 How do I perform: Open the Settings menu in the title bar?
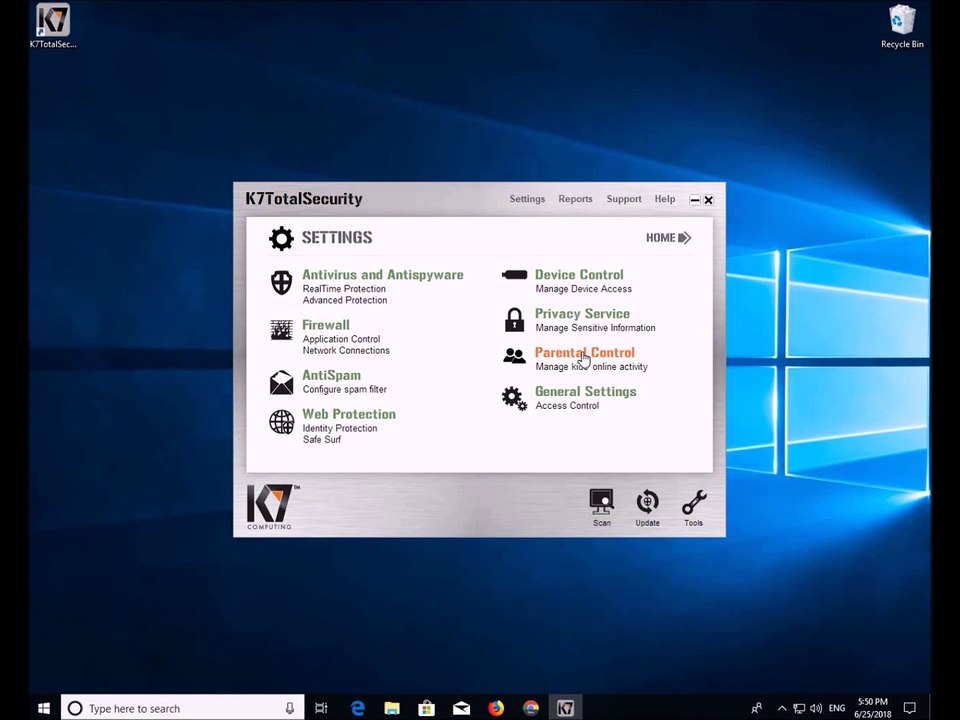click(x=527, y=199)
